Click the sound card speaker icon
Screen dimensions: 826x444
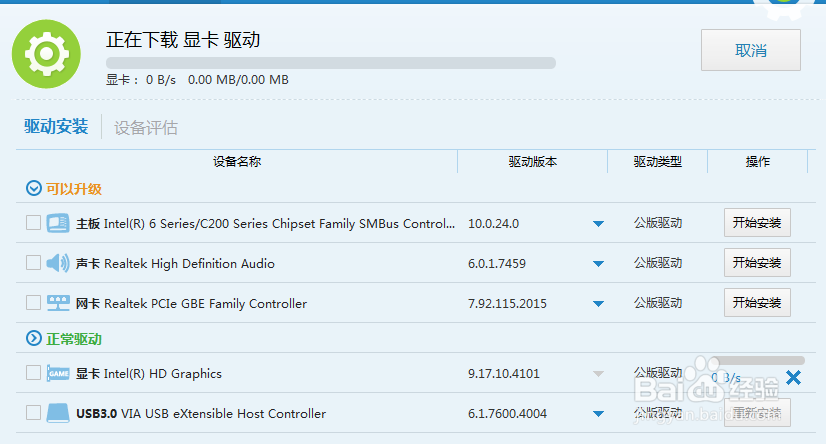tap(57, 263)
